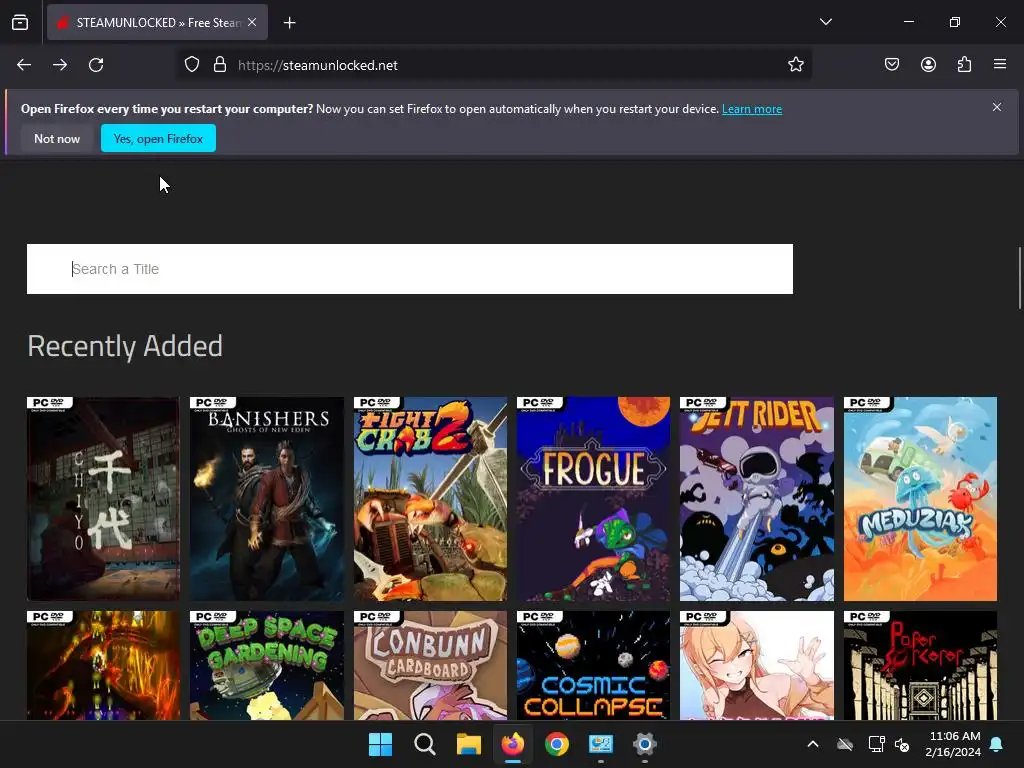
Task: Open the Chiyo game thumbnail
Action: [103, 499]
